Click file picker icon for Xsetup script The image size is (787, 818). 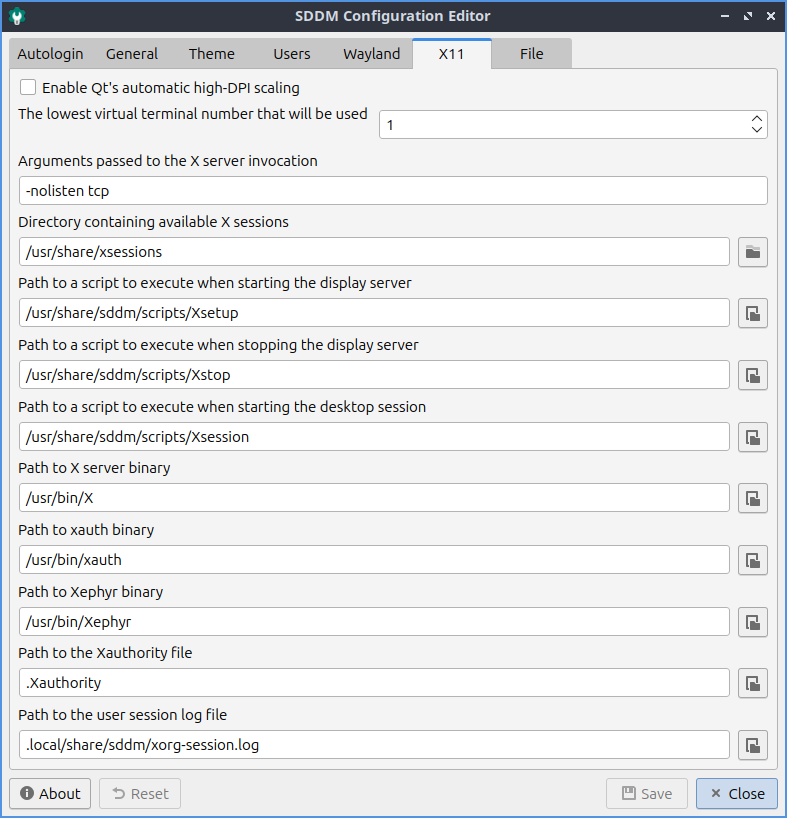[752, 314]
